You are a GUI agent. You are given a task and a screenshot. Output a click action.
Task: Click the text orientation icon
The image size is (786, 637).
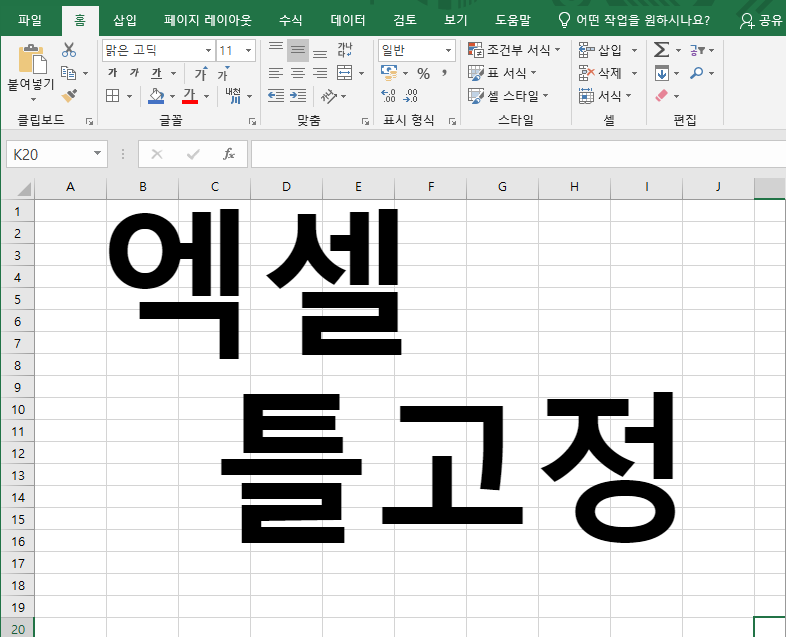coord(329,95)
